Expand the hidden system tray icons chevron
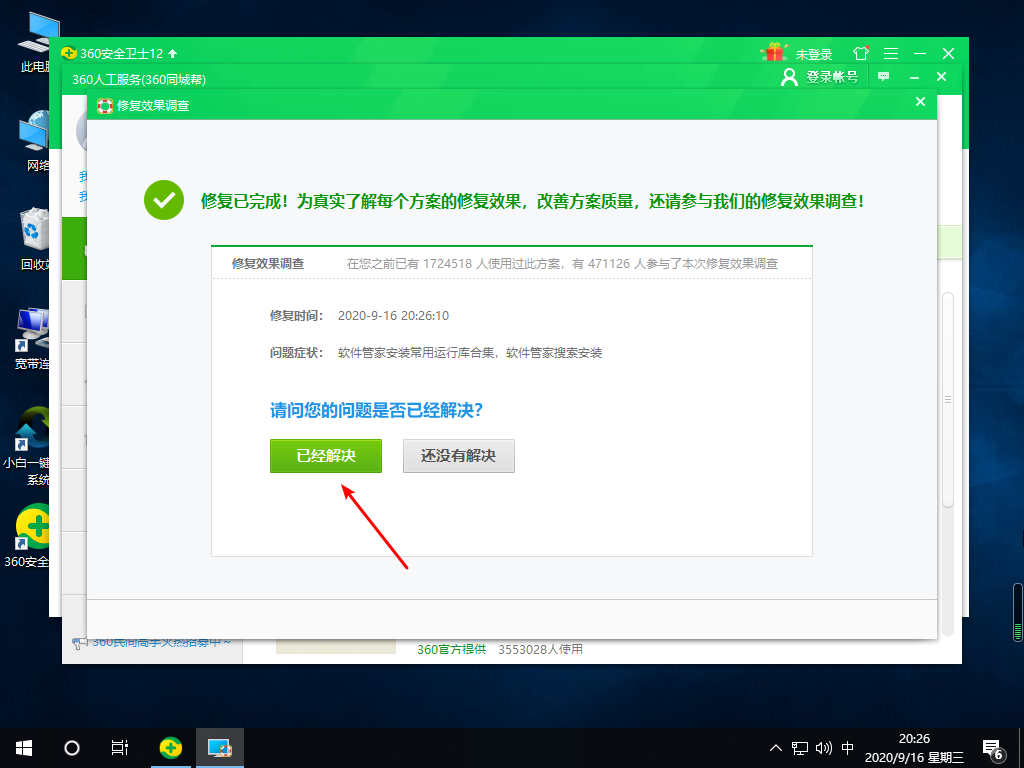1024x768 pixels. tap(775, 748)
